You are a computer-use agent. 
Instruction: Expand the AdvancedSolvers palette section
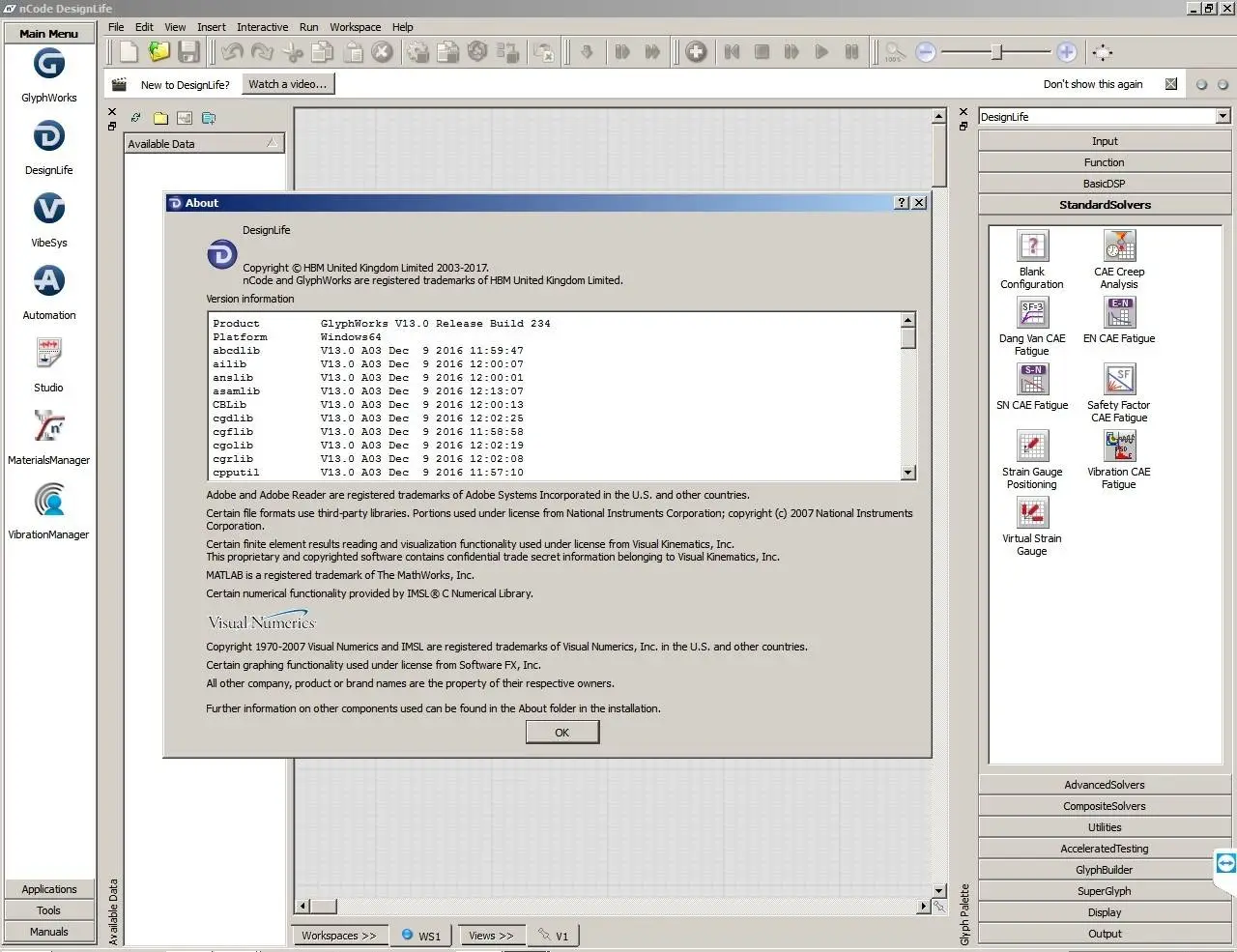point(1105,785)
